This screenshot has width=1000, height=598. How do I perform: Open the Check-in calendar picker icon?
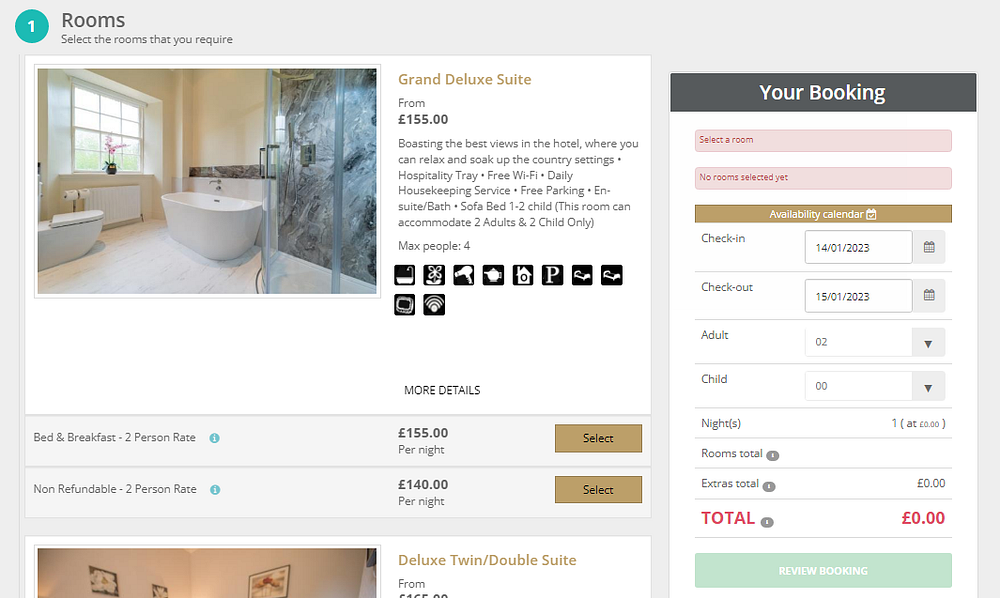929,247
